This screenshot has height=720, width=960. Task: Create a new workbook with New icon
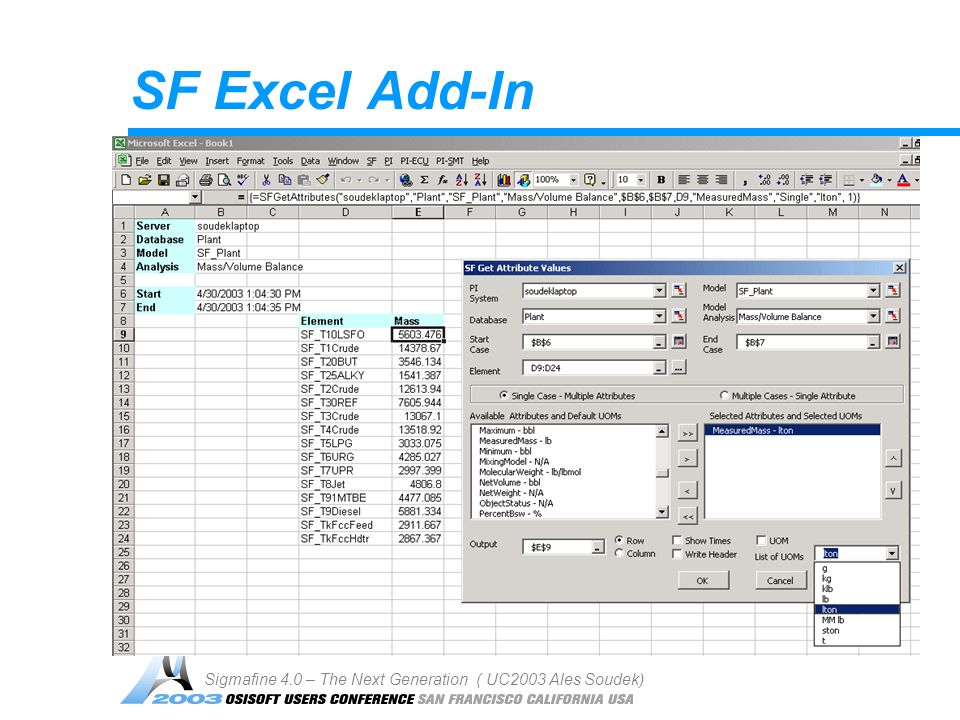point(126,179)
